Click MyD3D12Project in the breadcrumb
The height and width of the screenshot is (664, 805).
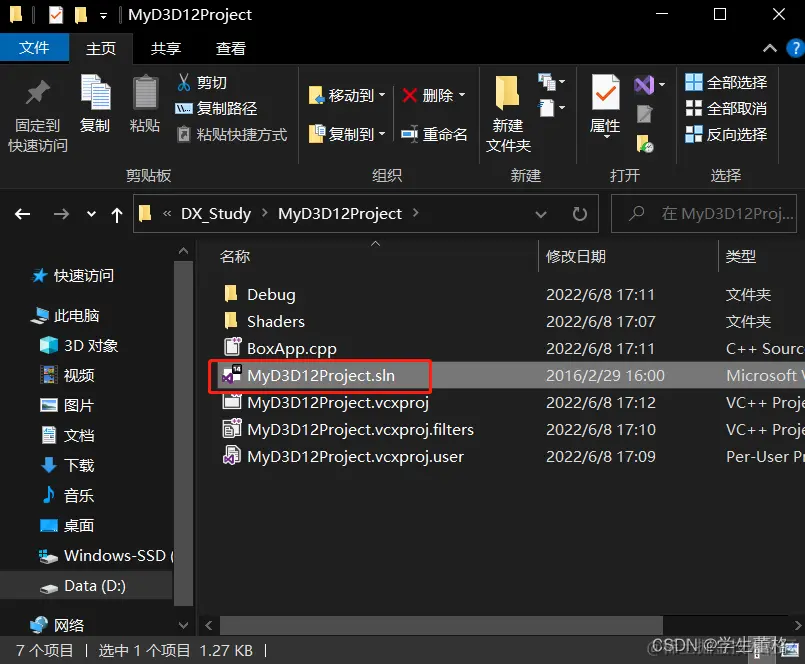point(339,214)
